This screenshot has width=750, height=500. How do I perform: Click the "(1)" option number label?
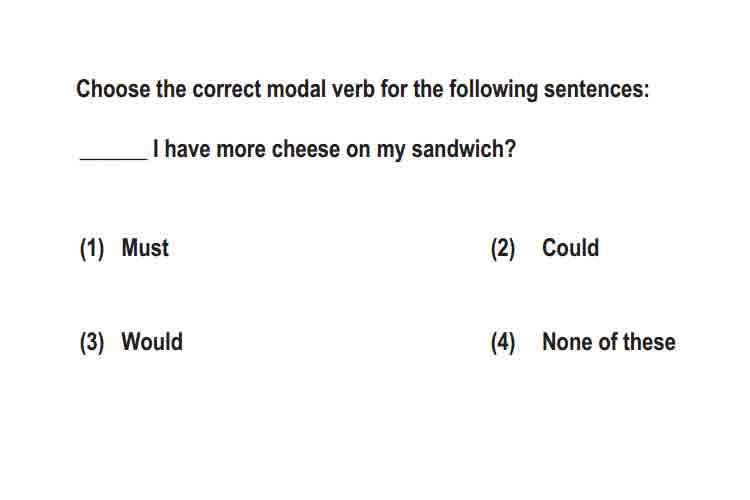point(92,249)
